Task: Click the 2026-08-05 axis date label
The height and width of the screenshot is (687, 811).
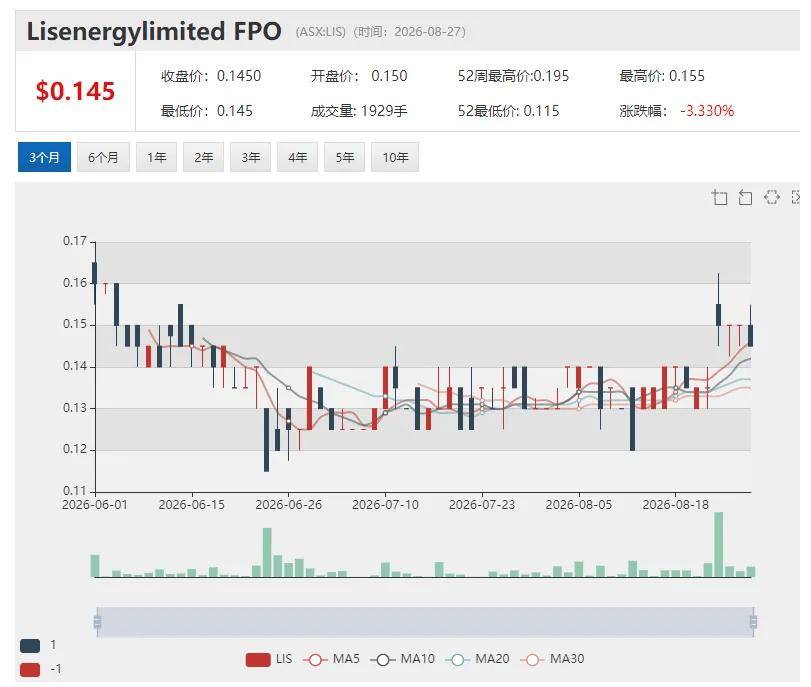Action: pyautogui.click(x=579, y=504)
